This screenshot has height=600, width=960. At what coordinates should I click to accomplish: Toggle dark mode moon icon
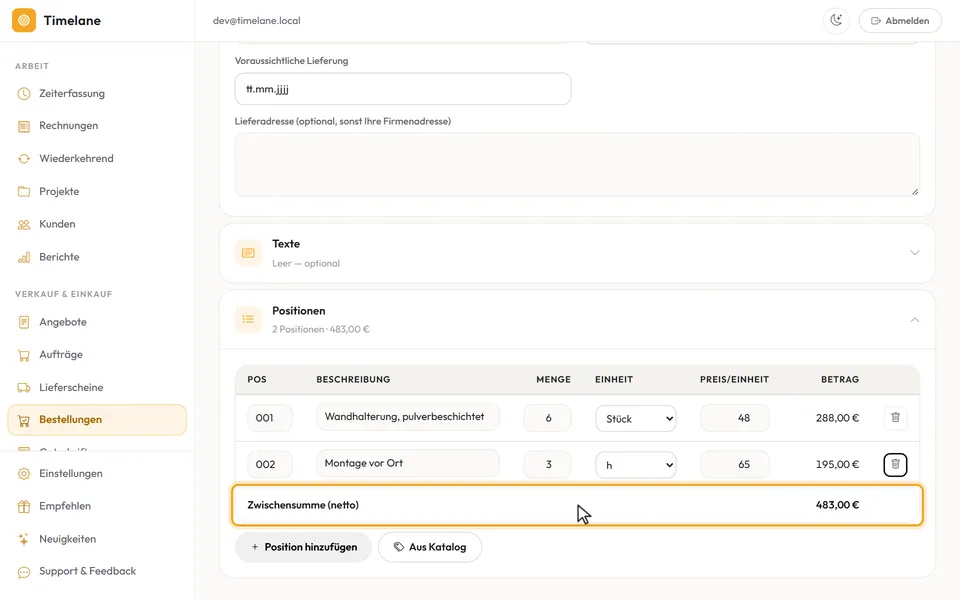836,20
